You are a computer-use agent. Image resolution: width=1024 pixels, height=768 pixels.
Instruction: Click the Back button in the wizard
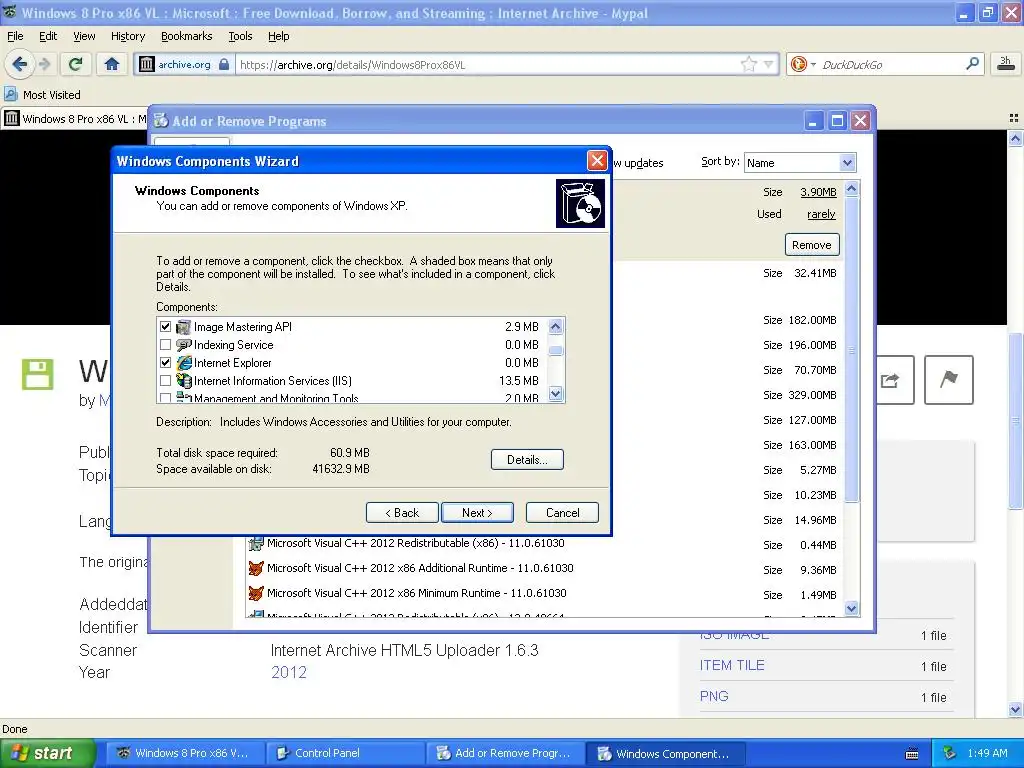(x=402, y=513)
